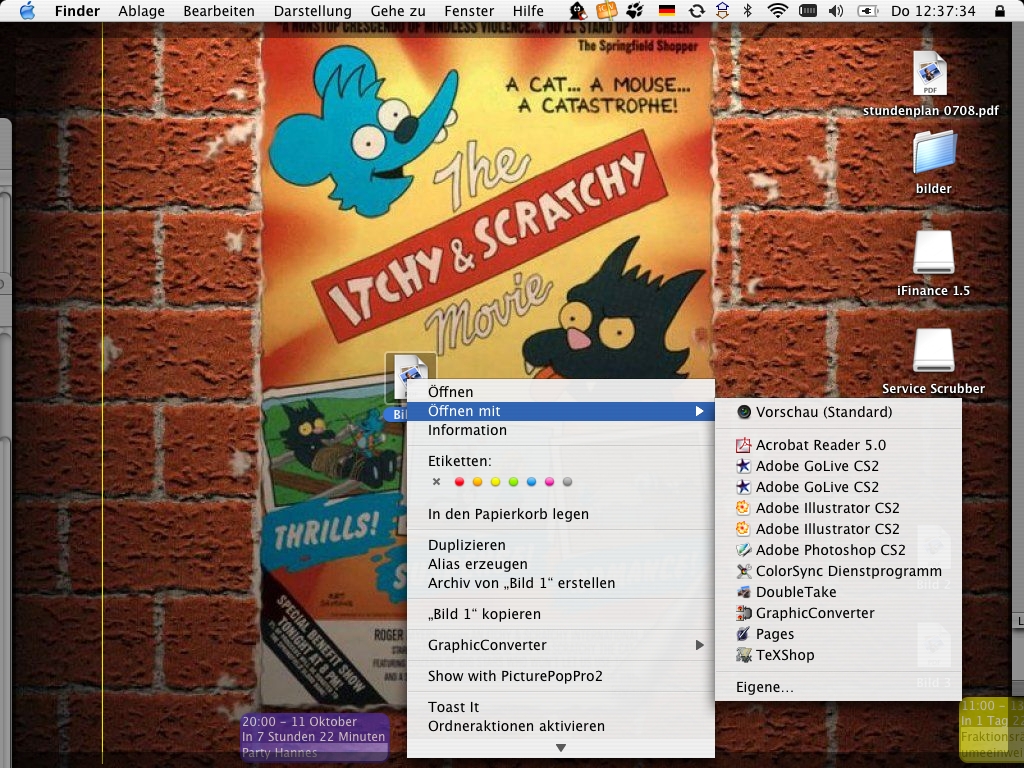Click the down arrow at context menu bottom
The image size is (1024, 768).
561,748
